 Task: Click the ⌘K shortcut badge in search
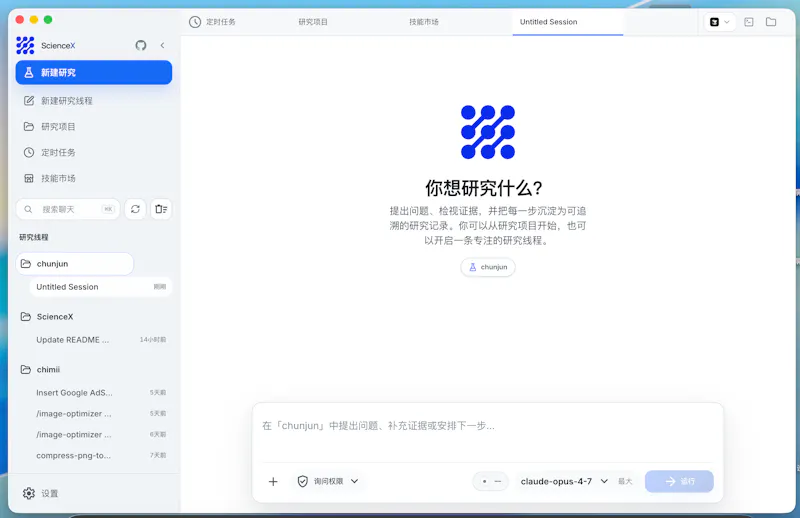point(108,209)
